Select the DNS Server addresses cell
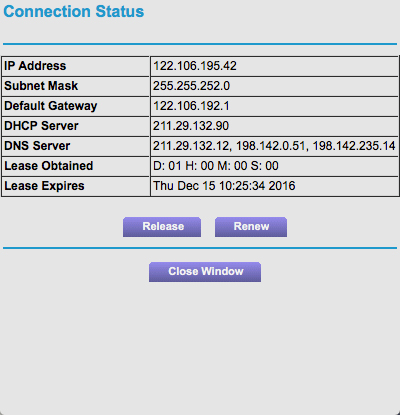Viewport: 400px width, 415px height. pyautogui.click(x=274, y=146)
